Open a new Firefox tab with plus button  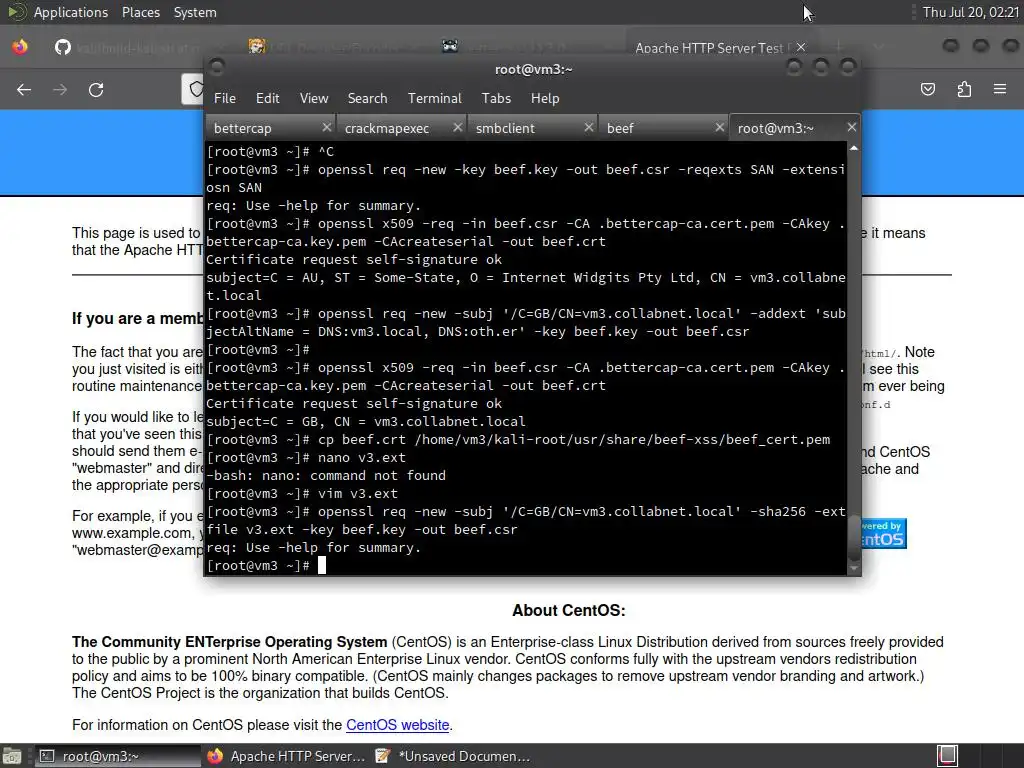click(839, 47)
